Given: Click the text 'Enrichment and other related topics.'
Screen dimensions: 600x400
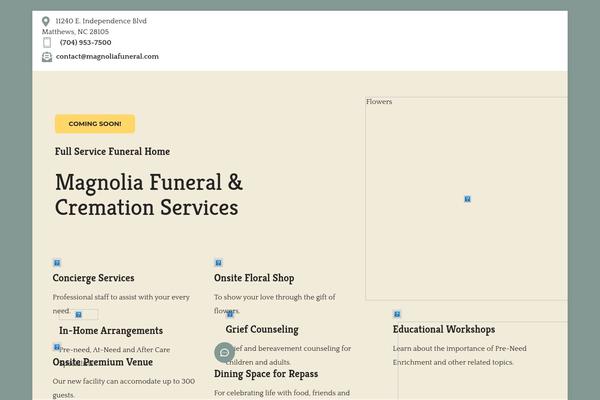Looking at the screenshot, I should tap(453, 362).
